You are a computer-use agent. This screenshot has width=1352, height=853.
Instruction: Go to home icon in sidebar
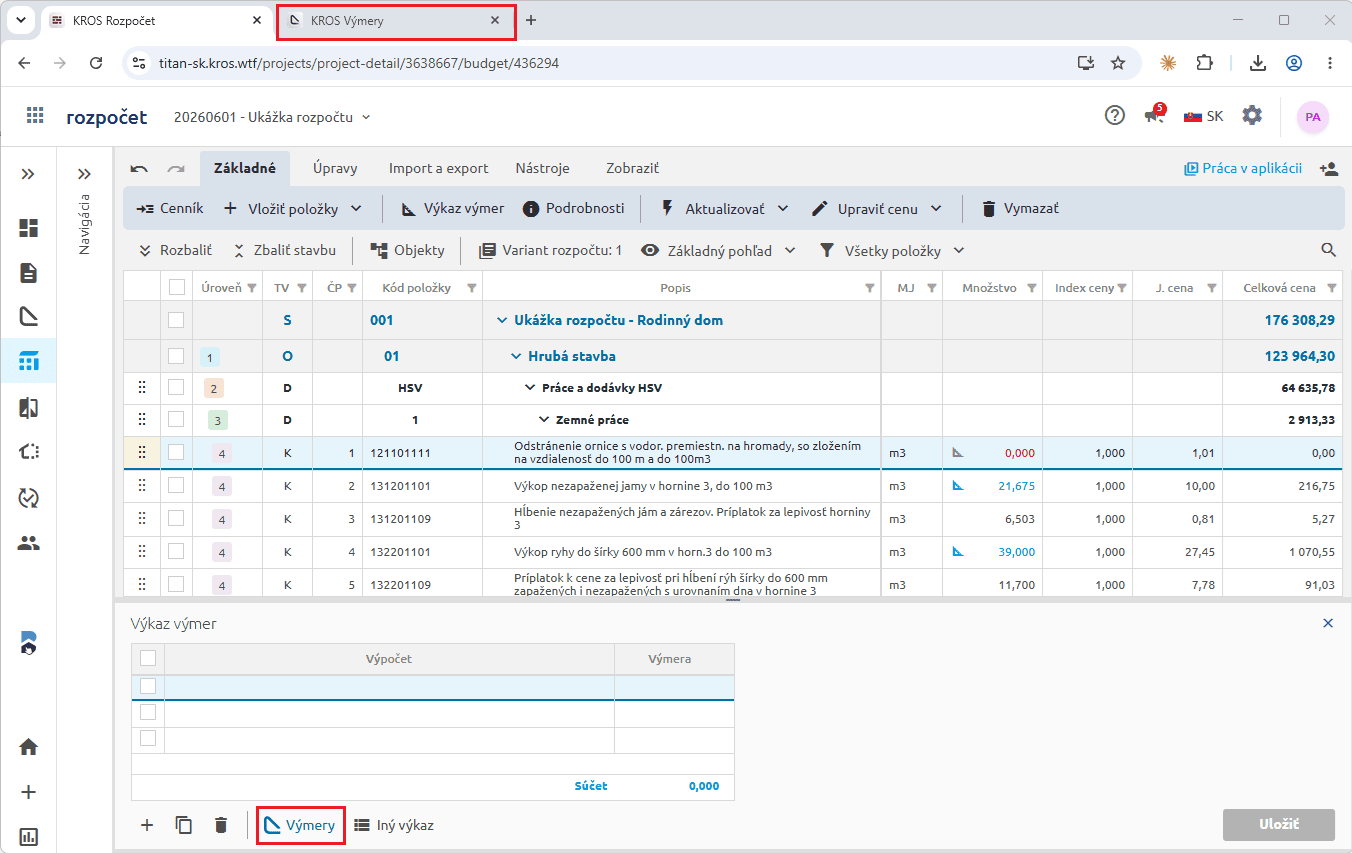[29, 747]
